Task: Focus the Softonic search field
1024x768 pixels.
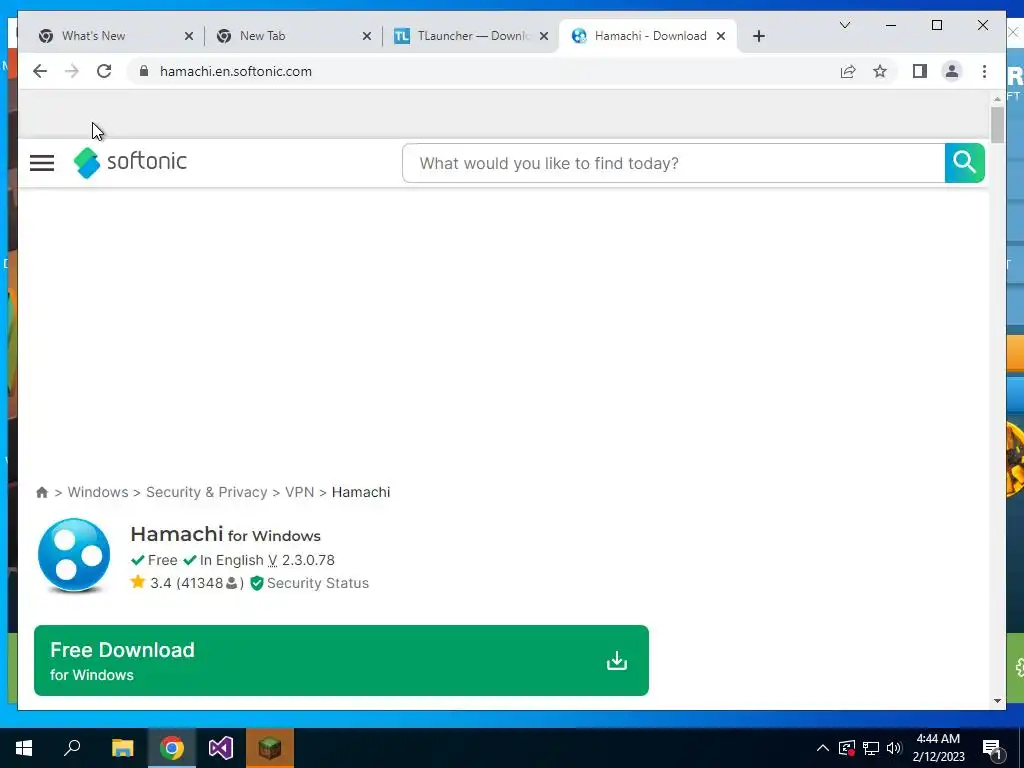Action: click(673, 163)
